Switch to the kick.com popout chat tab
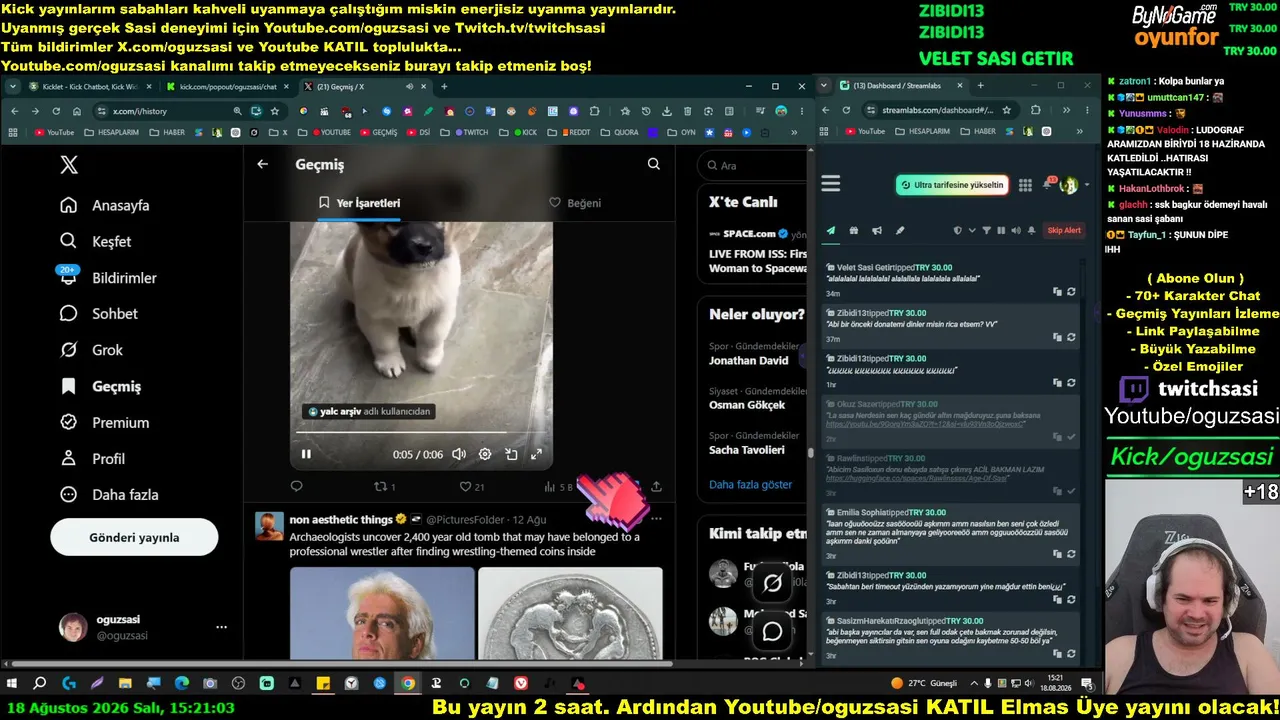The height and width of the screenshot is (720, 1280). (227, 87)
